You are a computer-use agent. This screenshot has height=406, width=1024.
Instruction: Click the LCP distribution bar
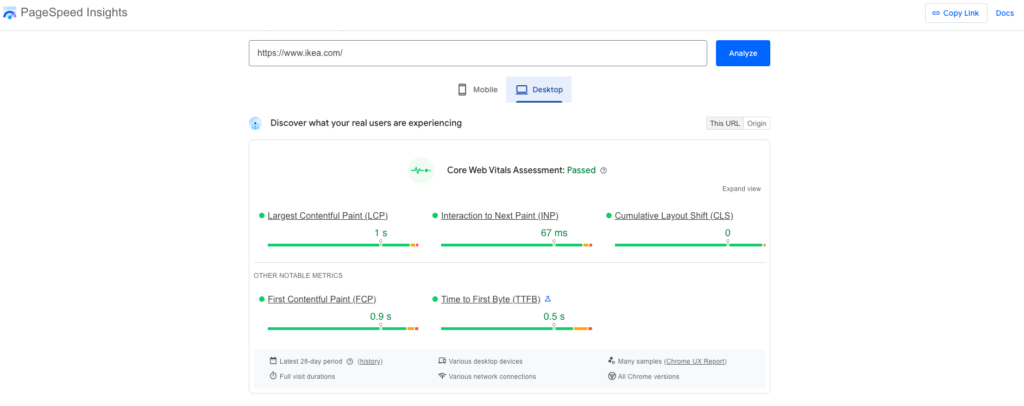tap(343, 245)
